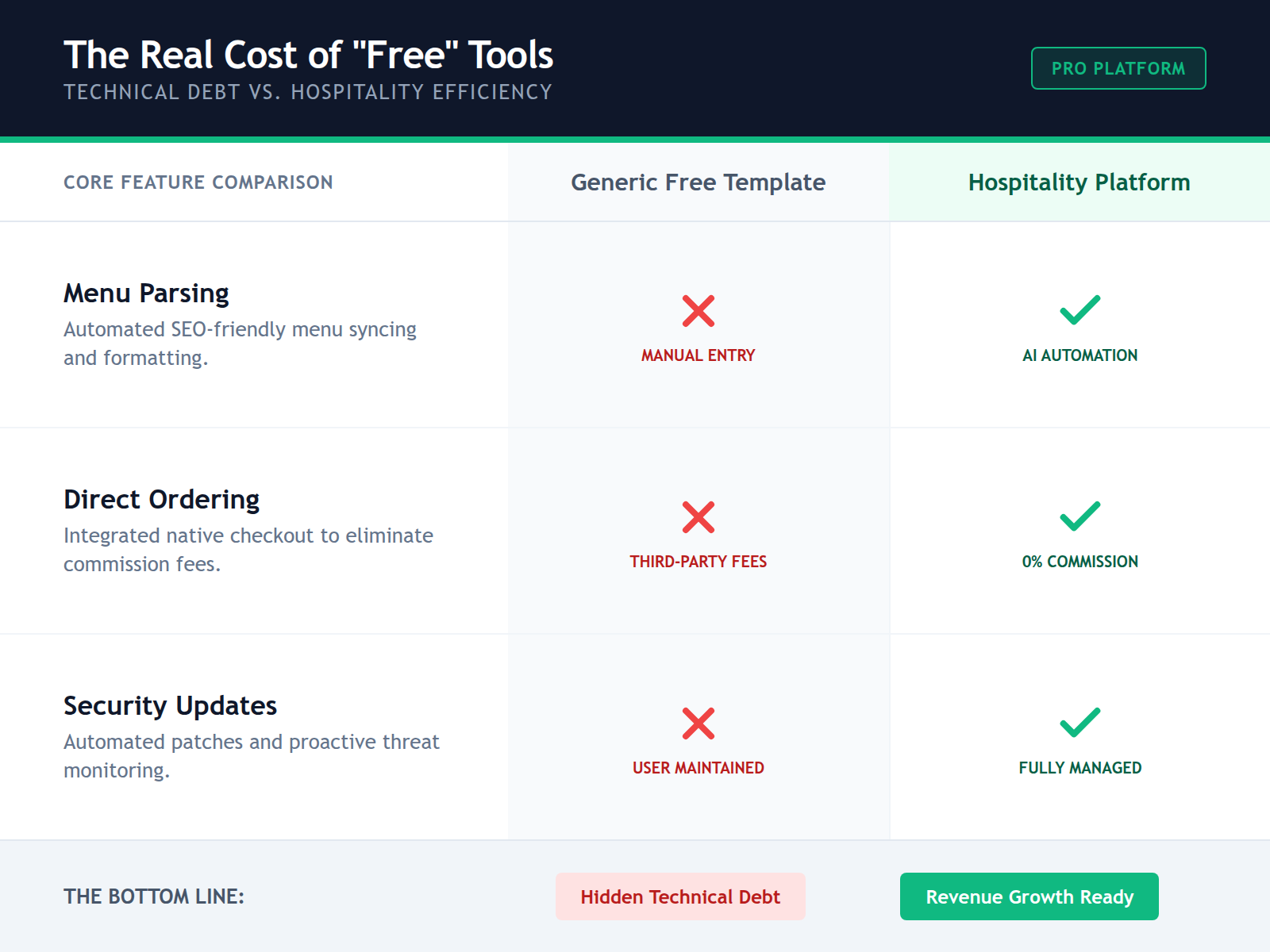Click the red X for Third-Party Fees
Viewport: 1270px width, 952px height.
pyautogui.click(x=698, y=517)
